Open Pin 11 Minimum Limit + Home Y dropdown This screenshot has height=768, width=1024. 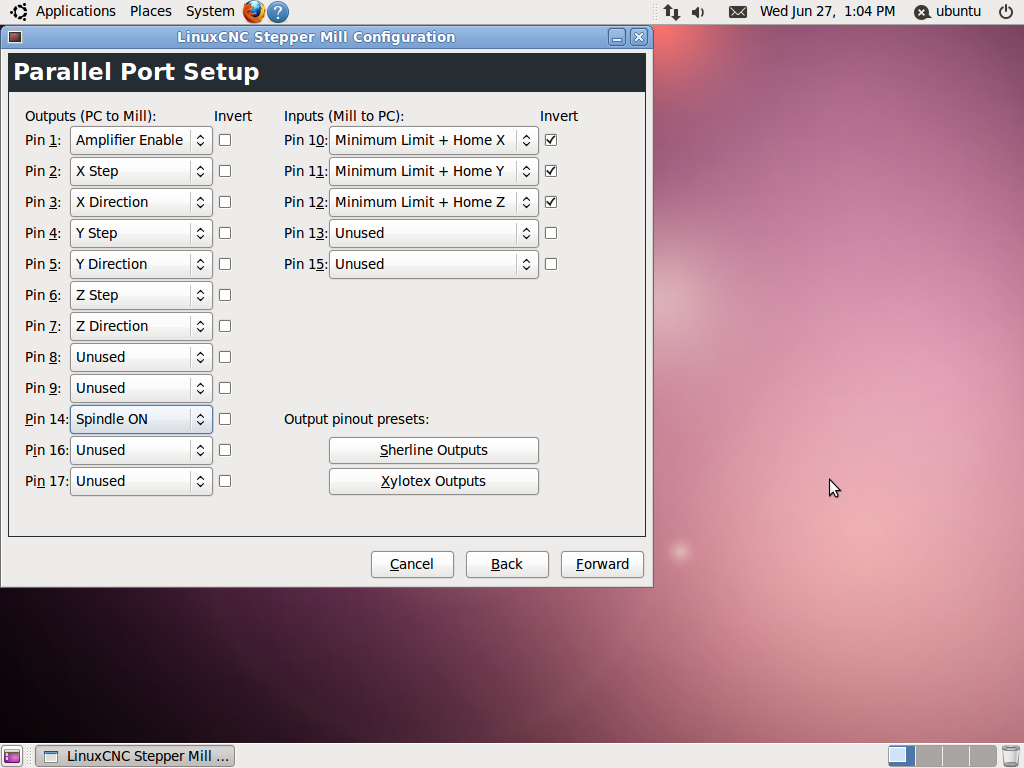(434, 171)
